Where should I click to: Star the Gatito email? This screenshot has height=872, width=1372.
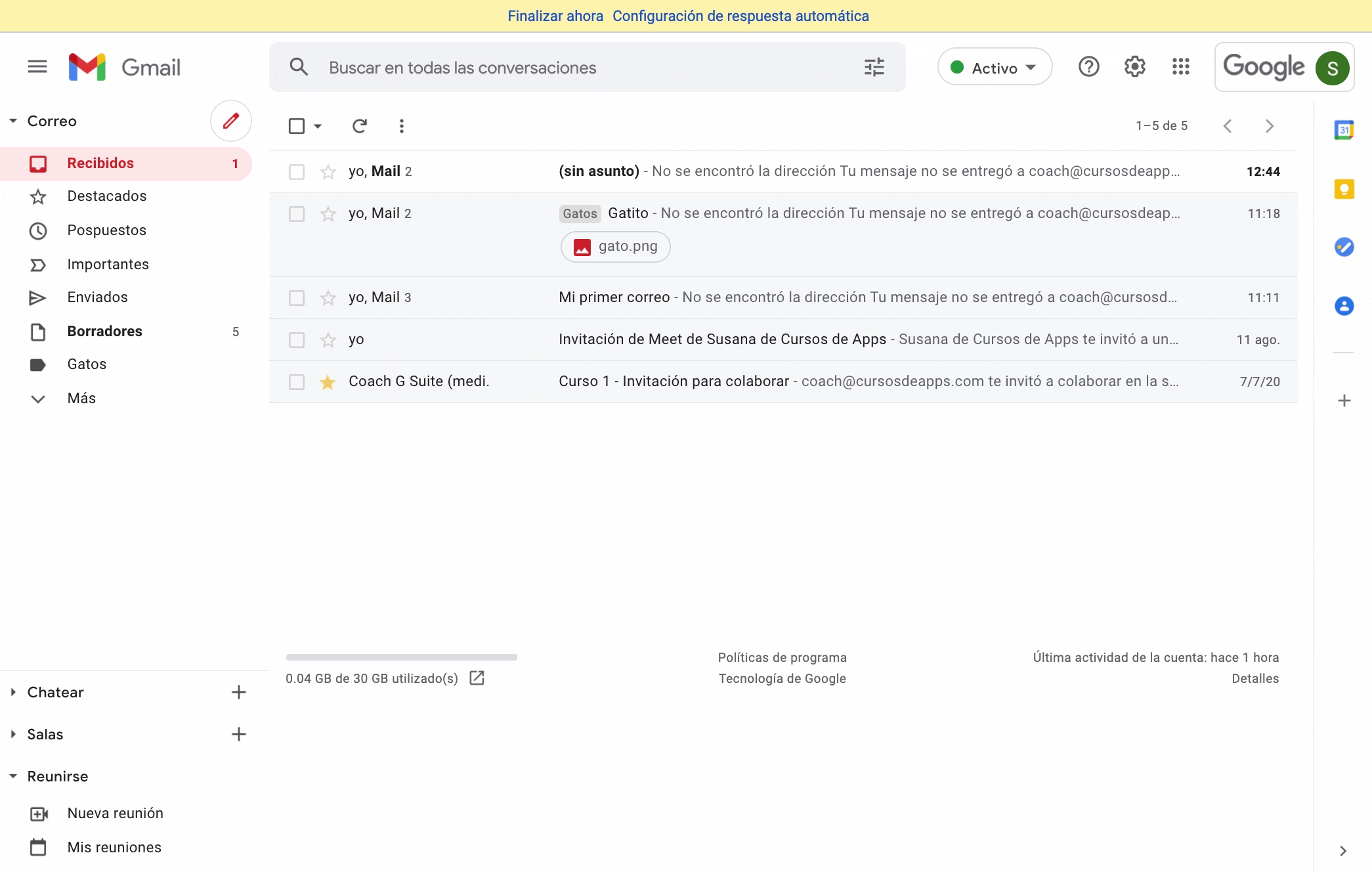point(328,214)
